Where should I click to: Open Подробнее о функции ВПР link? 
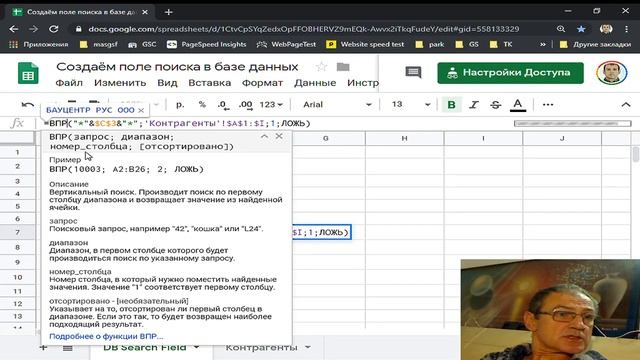106,336
